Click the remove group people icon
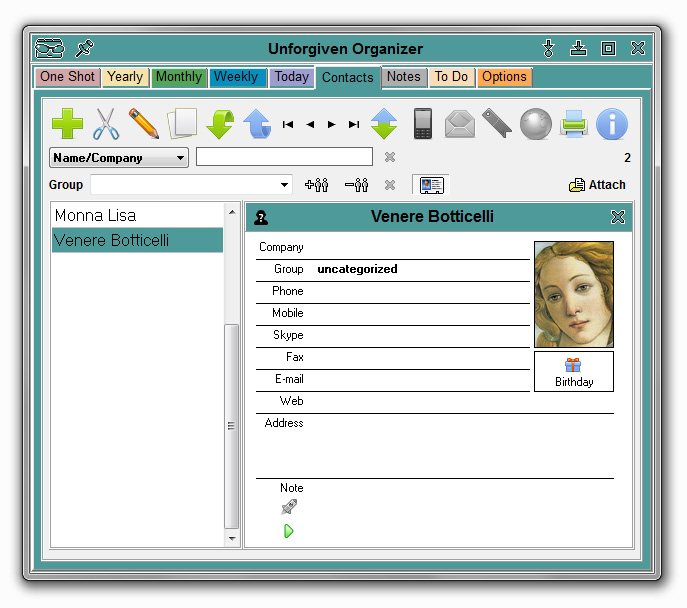This screenshot has height=608, width=687. click(356, 185)
